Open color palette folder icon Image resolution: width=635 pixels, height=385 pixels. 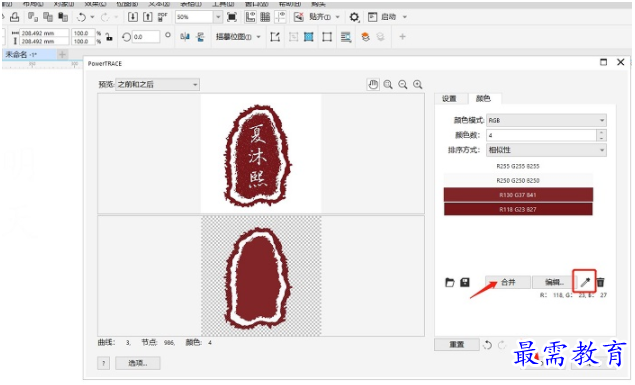pos(450,282)
